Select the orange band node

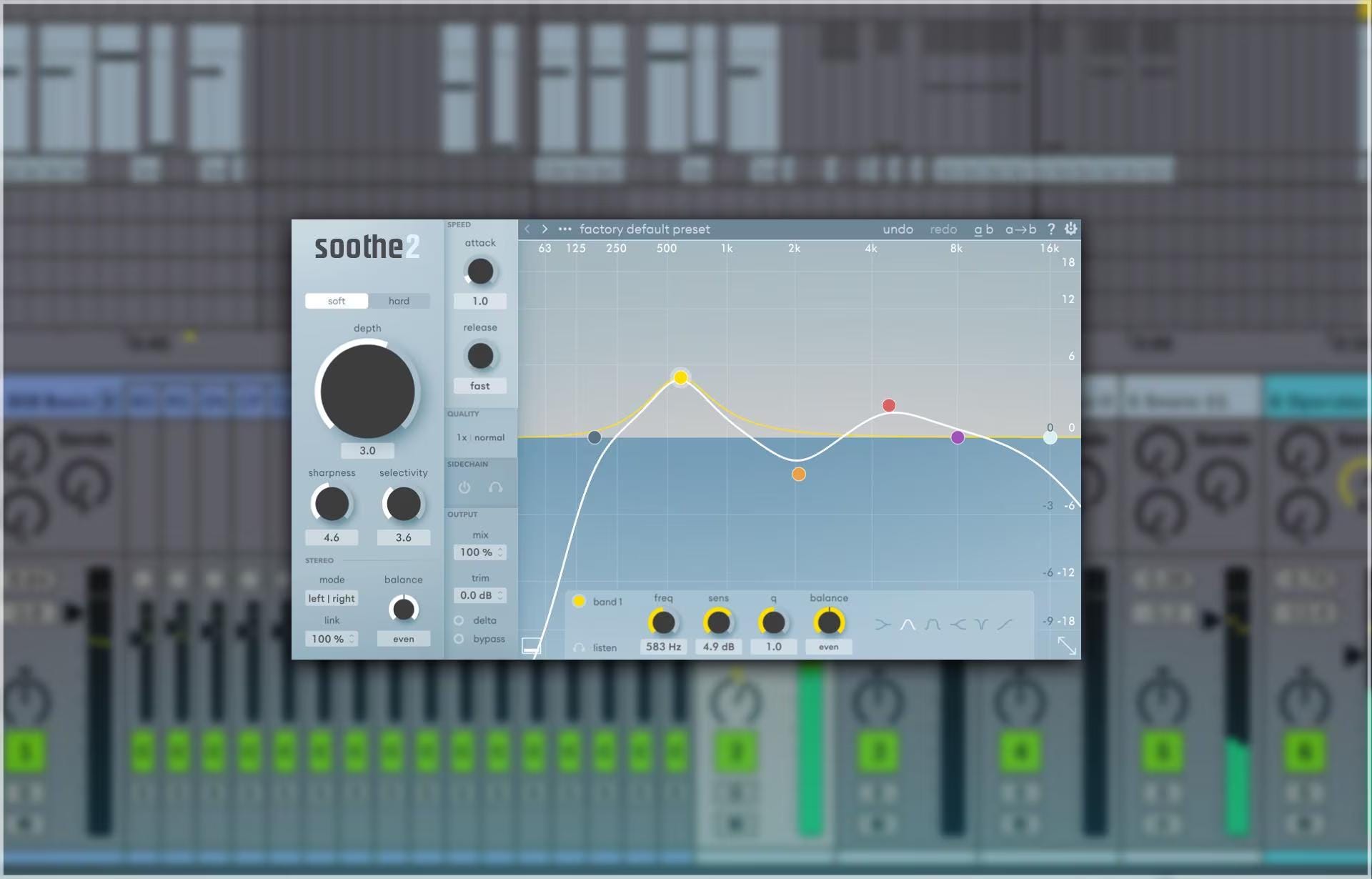click(x=798, y=474)
